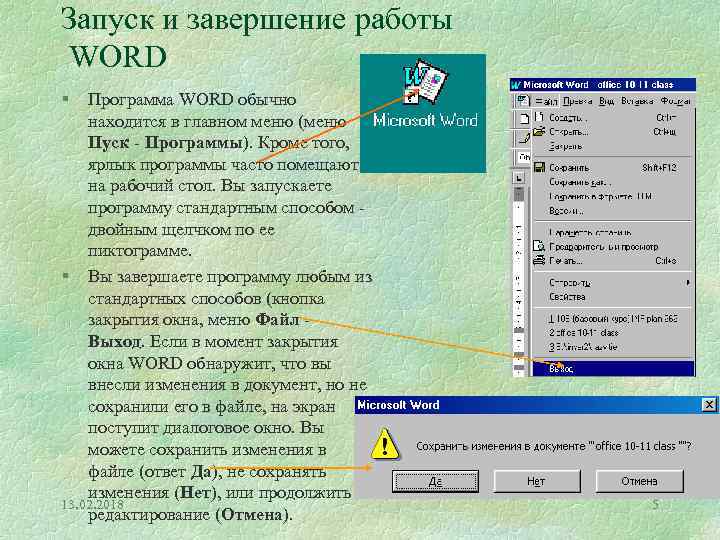Click the pencil toolbar icon under new document
The width and height of the screenshot is (720, 540).
523,137
